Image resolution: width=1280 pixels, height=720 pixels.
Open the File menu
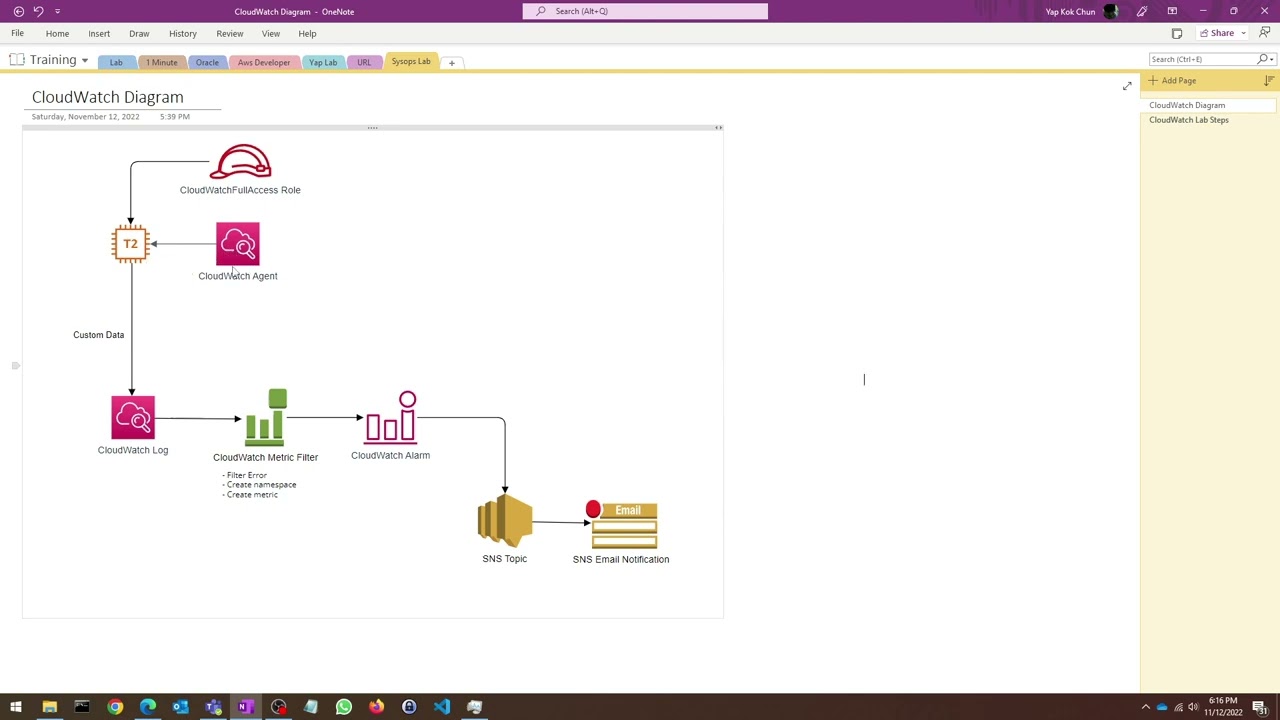pyautogui.click(x=17, y=33)
